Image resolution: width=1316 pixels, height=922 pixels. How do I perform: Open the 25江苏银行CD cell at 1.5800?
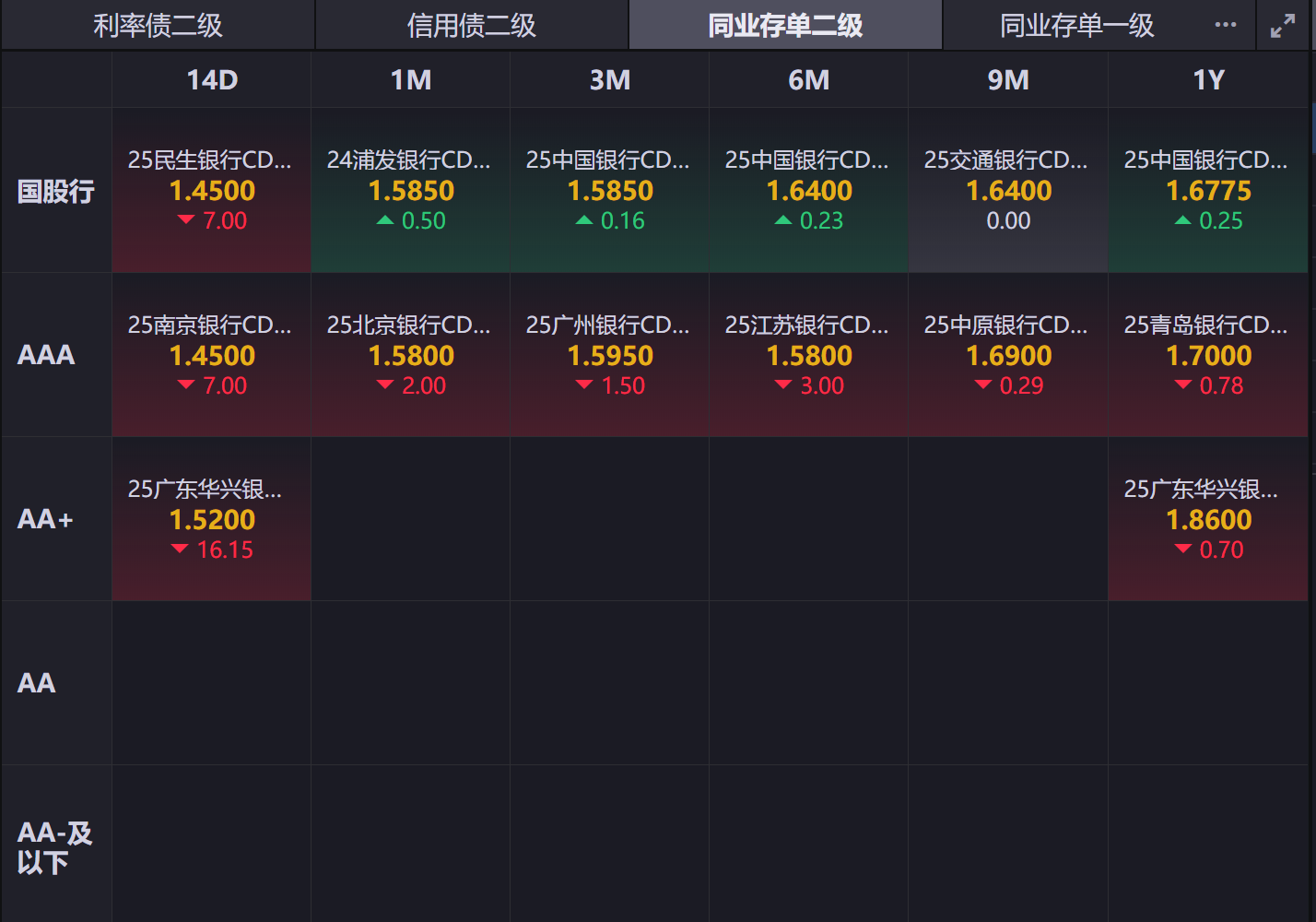coord(809,355)
